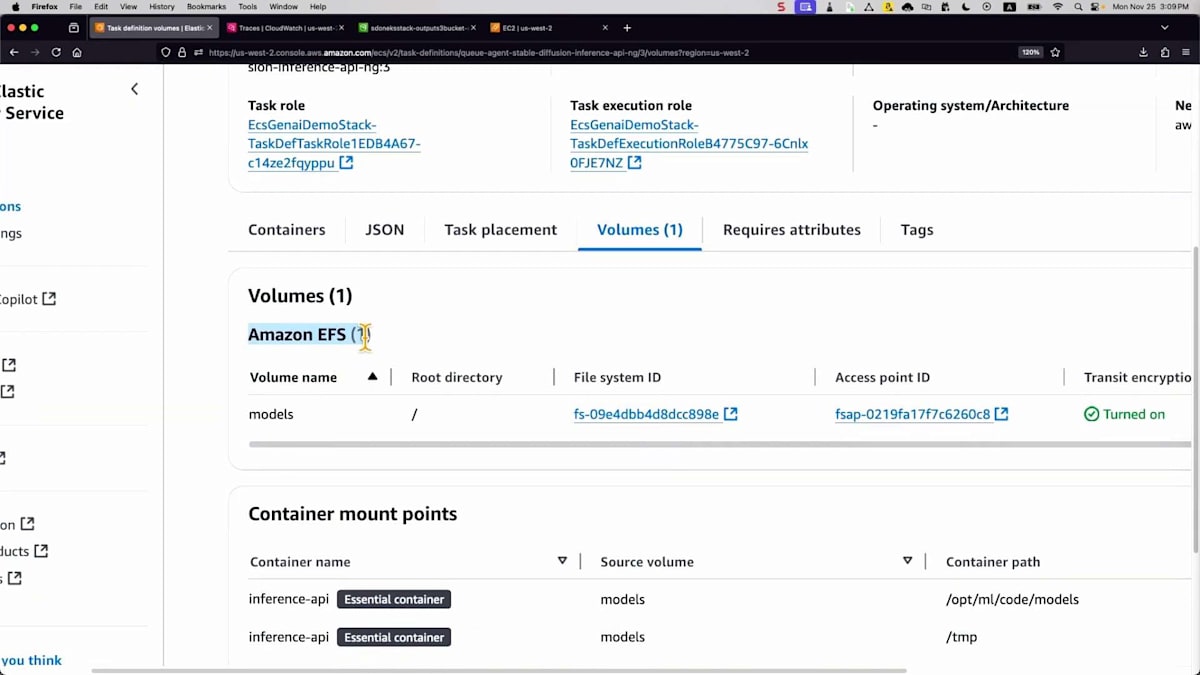
Task: Switch to the Containers tab
Action: [287, 229]
